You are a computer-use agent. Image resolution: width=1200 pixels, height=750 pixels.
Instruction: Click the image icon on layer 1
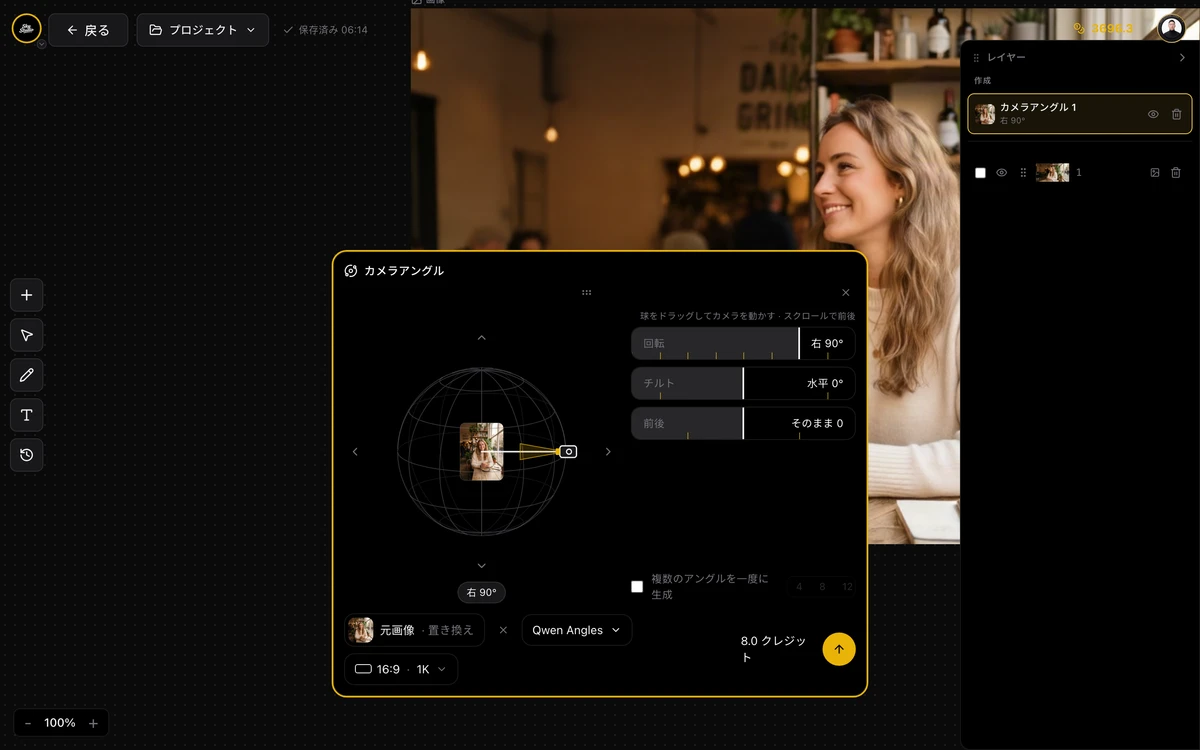click(1155, 173)
